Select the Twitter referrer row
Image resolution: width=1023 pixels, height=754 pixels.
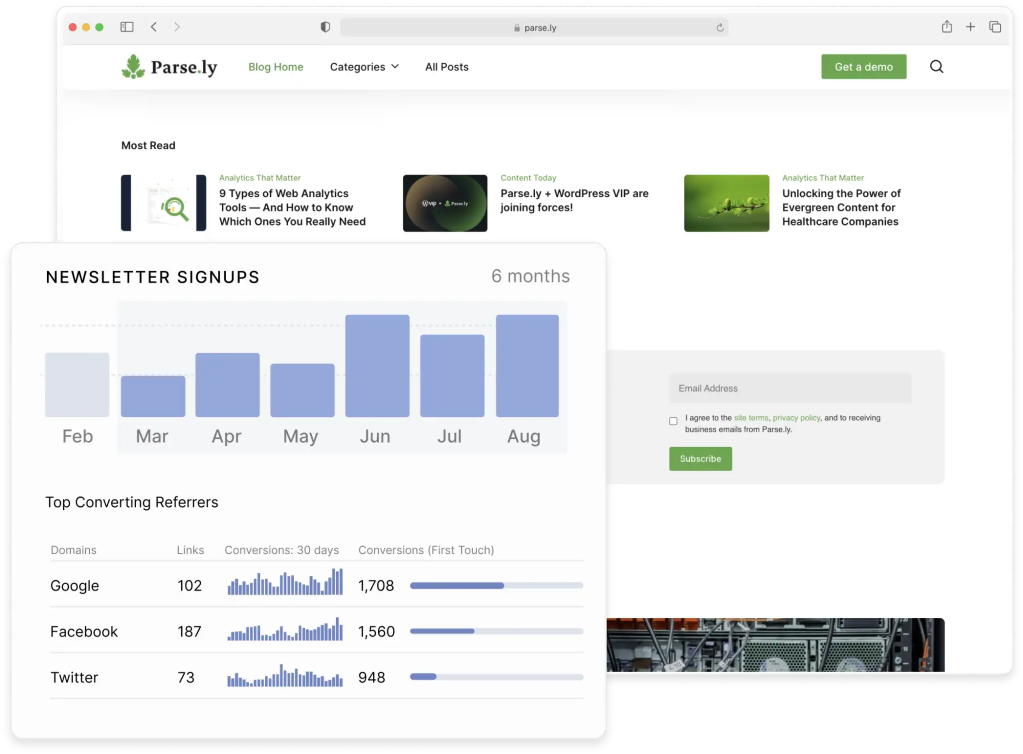tap(316, 677)
